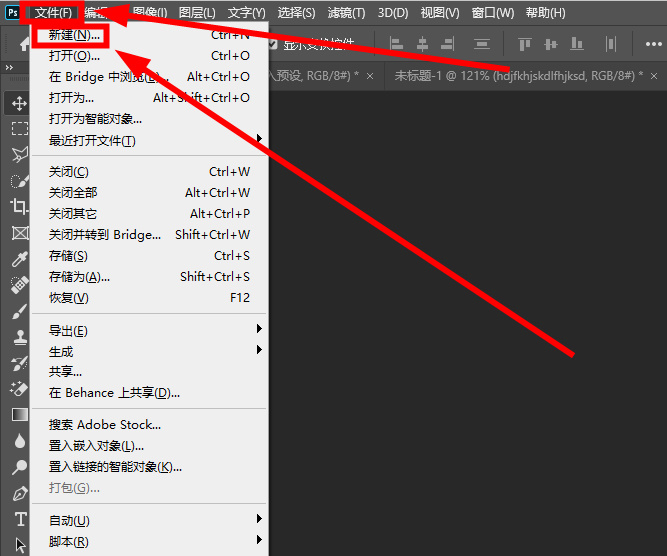
Task: Choose 关闭其它 menu item
Action: (149, 214)
